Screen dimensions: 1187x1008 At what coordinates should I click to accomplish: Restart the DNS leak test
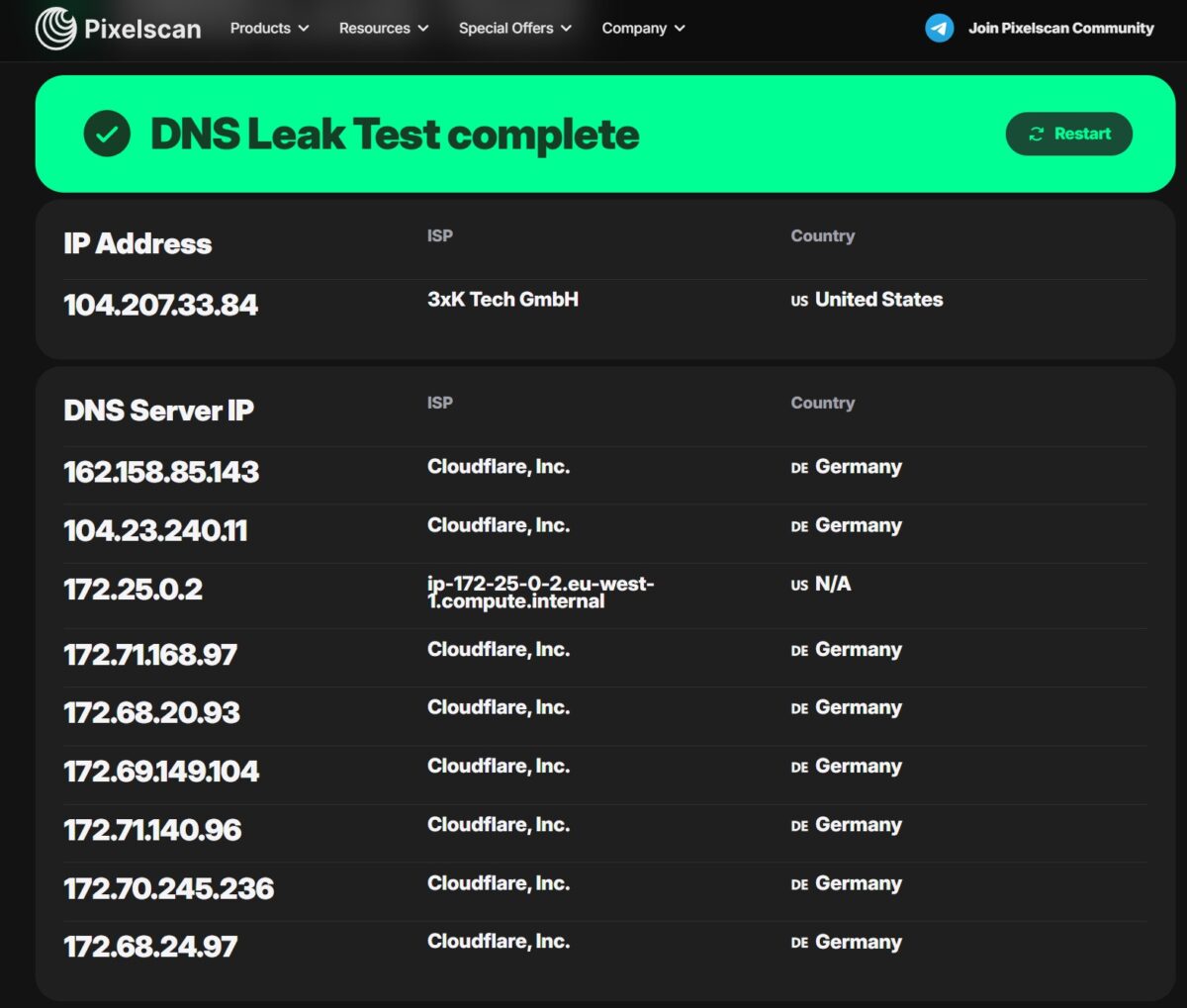(x=1069, y=134)
